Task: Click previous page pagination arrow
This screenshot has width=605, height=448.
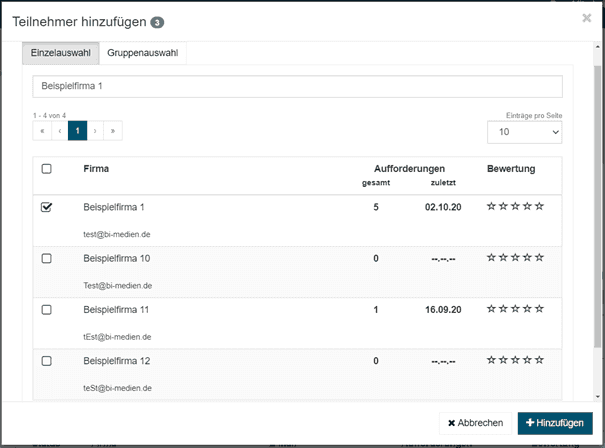Action: point(59,131)
